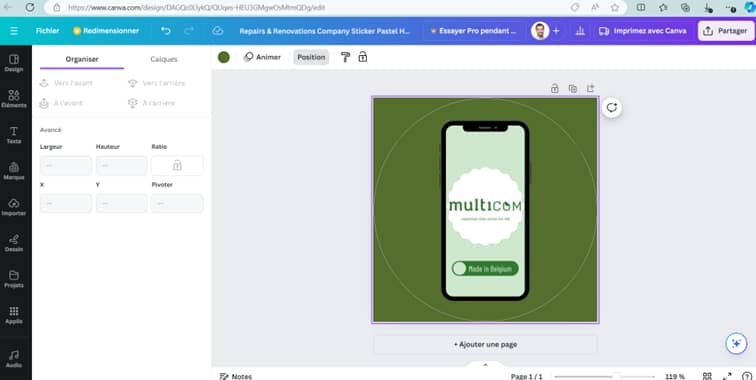Image resolution: width=756 pixels, height=380 pixels.
Task: Click the Pivoter rotation field
Action: (177, 204)
